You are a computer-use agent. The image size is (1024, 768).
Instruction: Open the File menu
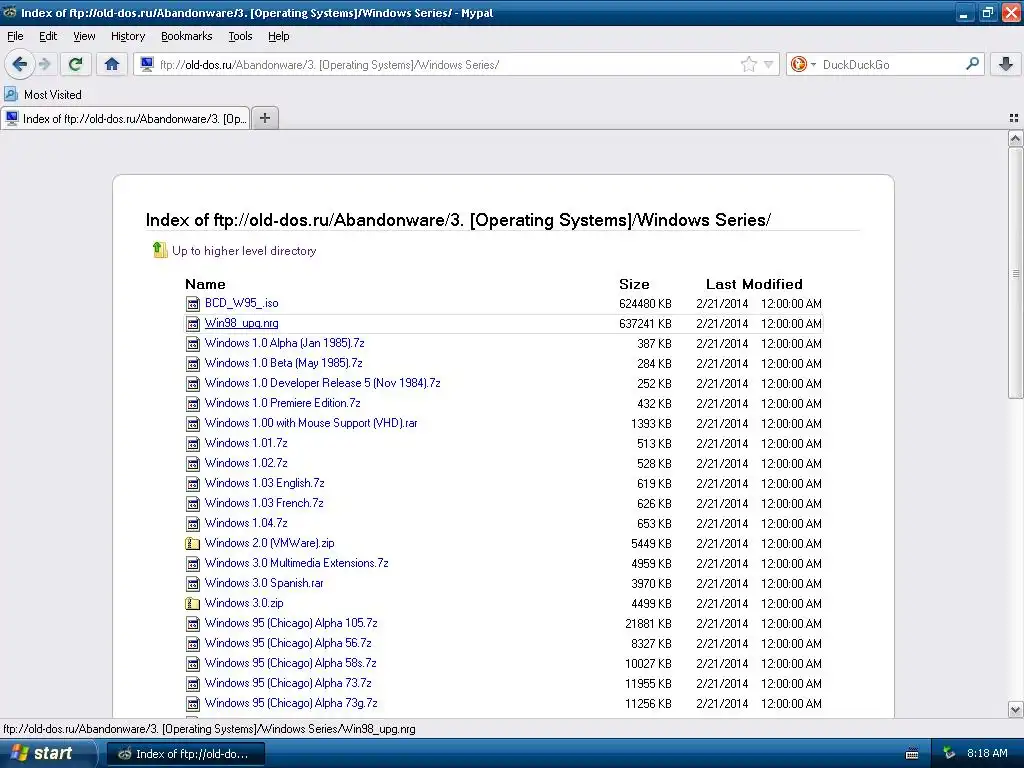pos(15,36)
